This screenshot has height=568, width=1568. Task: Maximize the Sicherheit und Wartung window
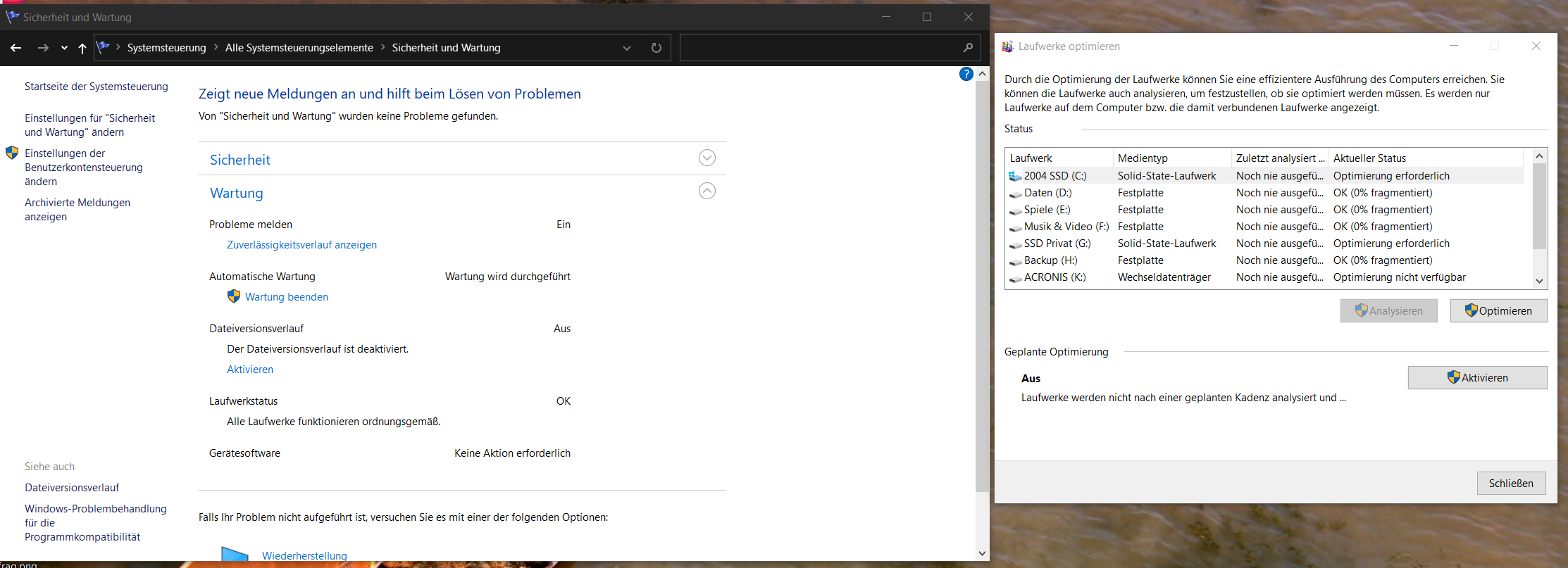pyautogui.click(x=927, y=17)
